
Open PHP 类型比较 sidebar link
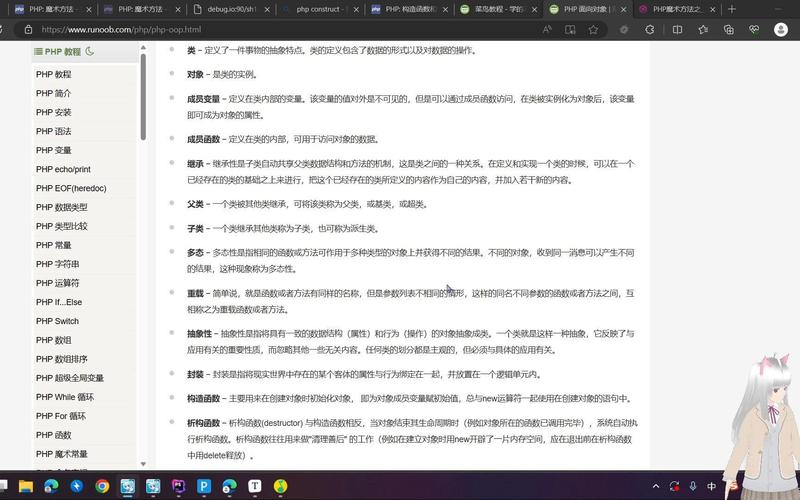point(62,226)
